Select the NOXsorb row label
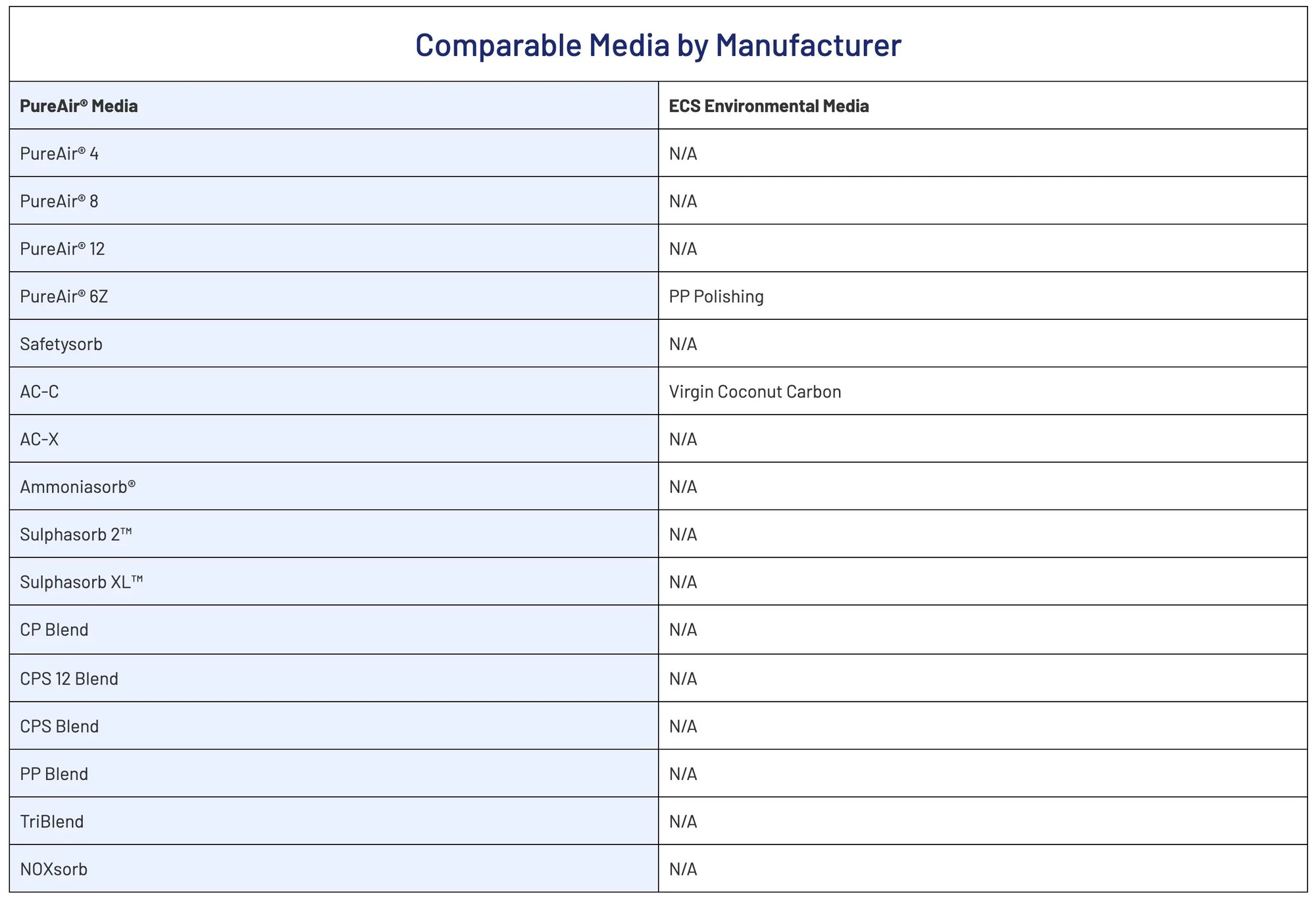The height and width of the screenshot is (903, 1316). tap(54, 869)
